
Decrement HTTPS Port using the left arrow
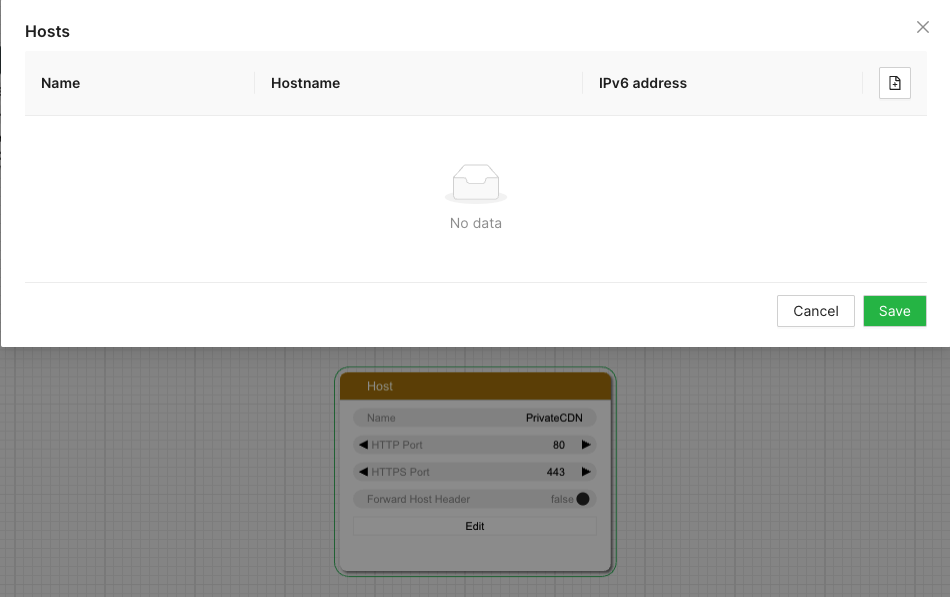[x=362, y=472]
